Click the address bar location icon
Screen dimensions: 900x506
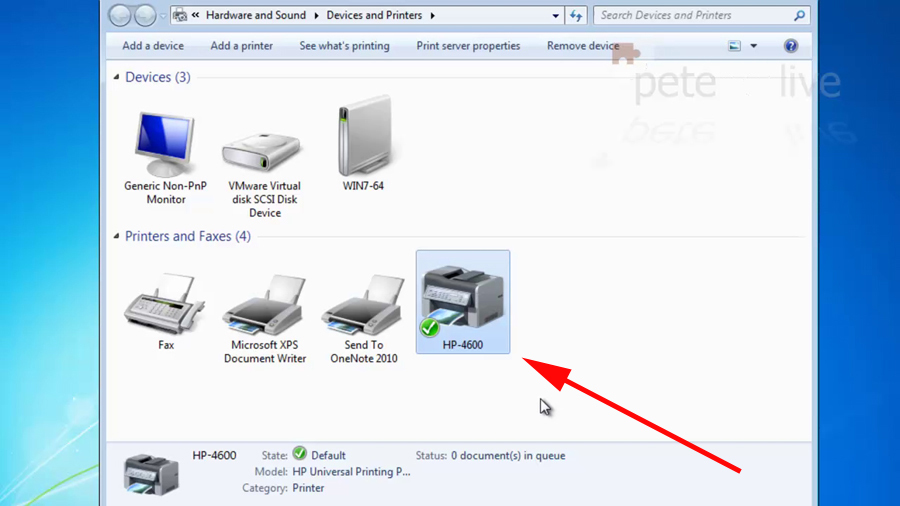click(x=180, y=15)
